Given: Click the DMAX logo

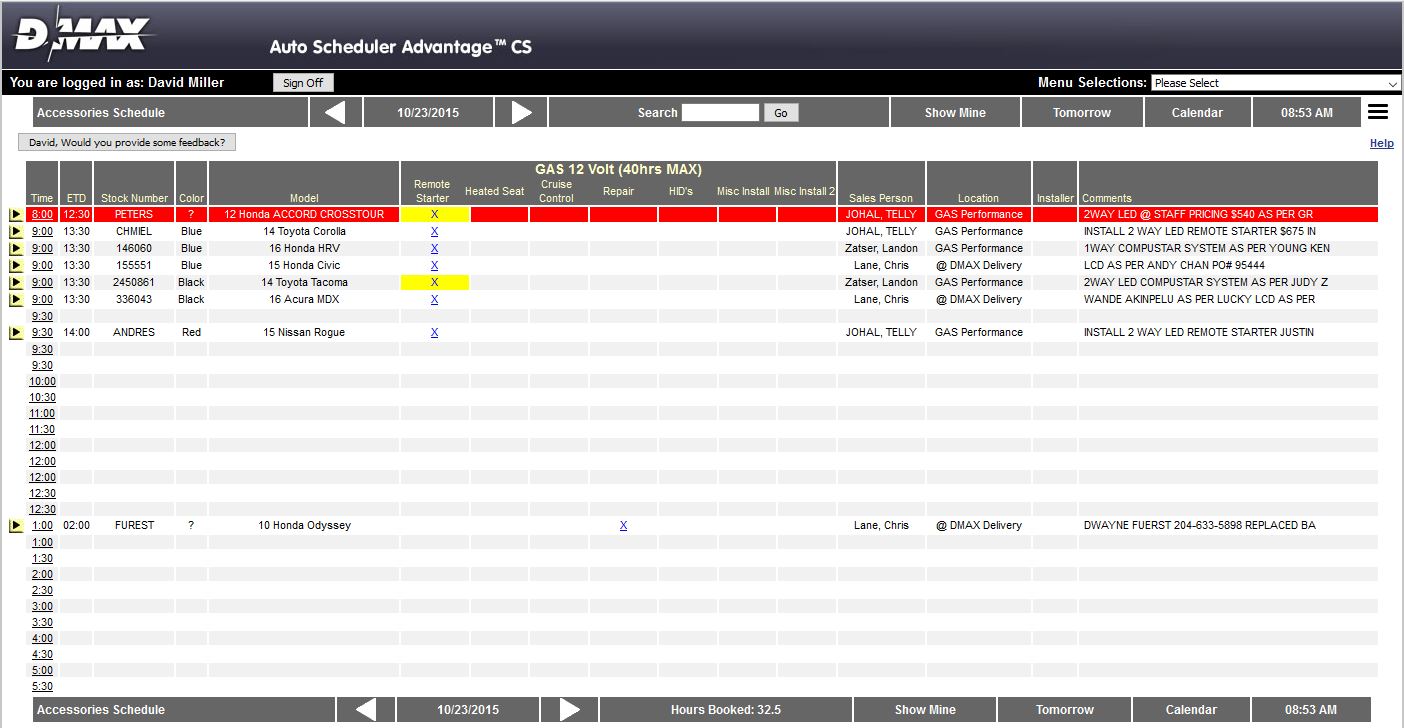Looking at the screenshot, I should pos(82,36).
